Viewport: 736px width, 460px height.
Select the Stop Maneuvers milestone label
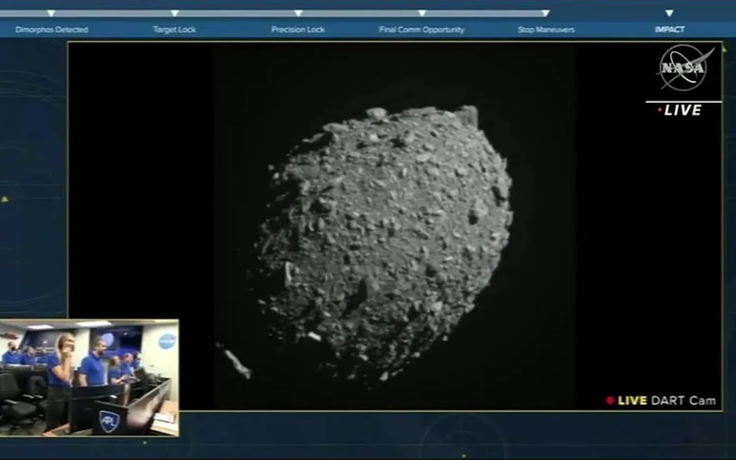pos(546,30)
